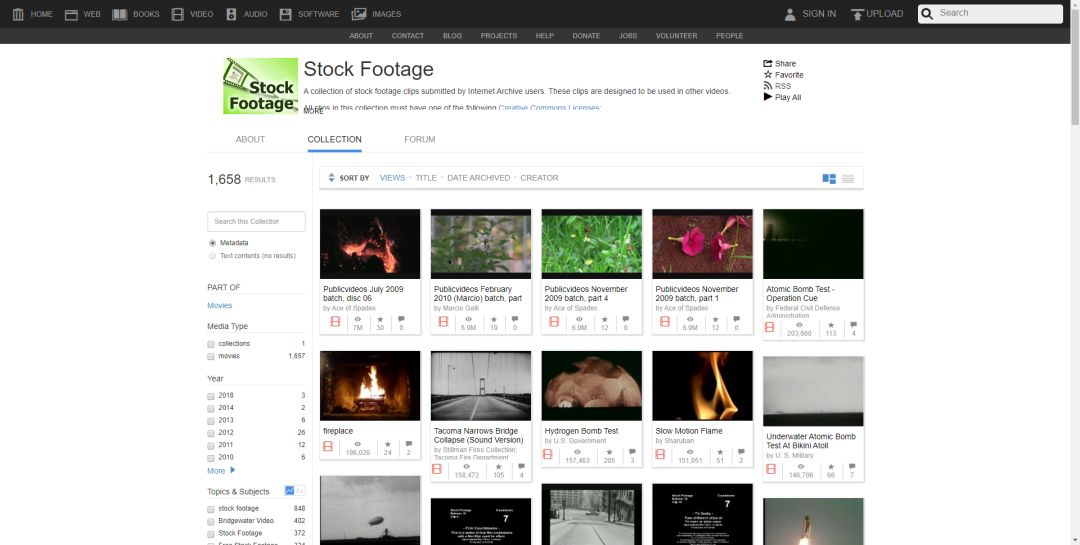
Task: Click the Upload icon
Action: tap(857, 14)
